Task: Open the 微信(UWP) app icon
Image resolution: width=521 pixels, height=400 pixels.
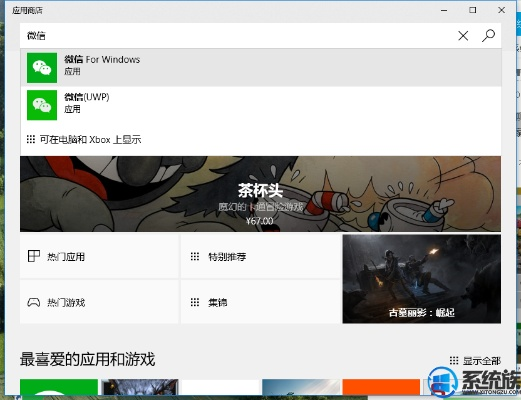Action: click(42, 105)
